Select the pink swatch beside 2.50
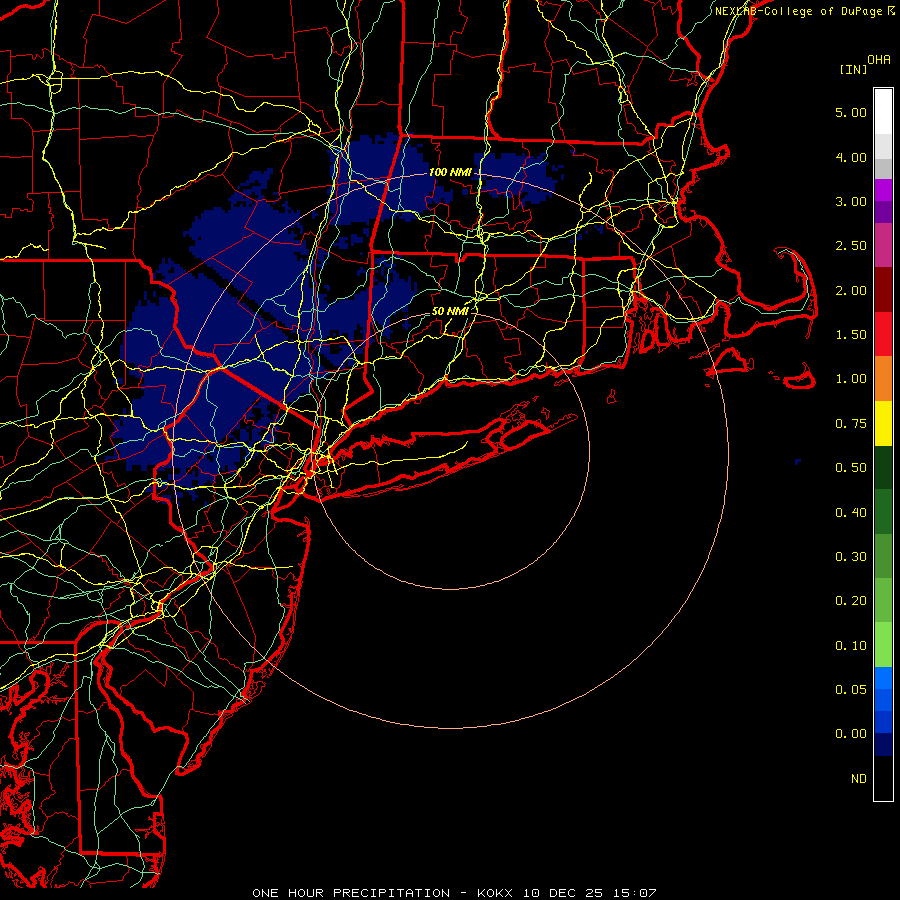Image resolution: width=900 pixels, height=900 pixels. pyautogui.click(x=883, y=245)
